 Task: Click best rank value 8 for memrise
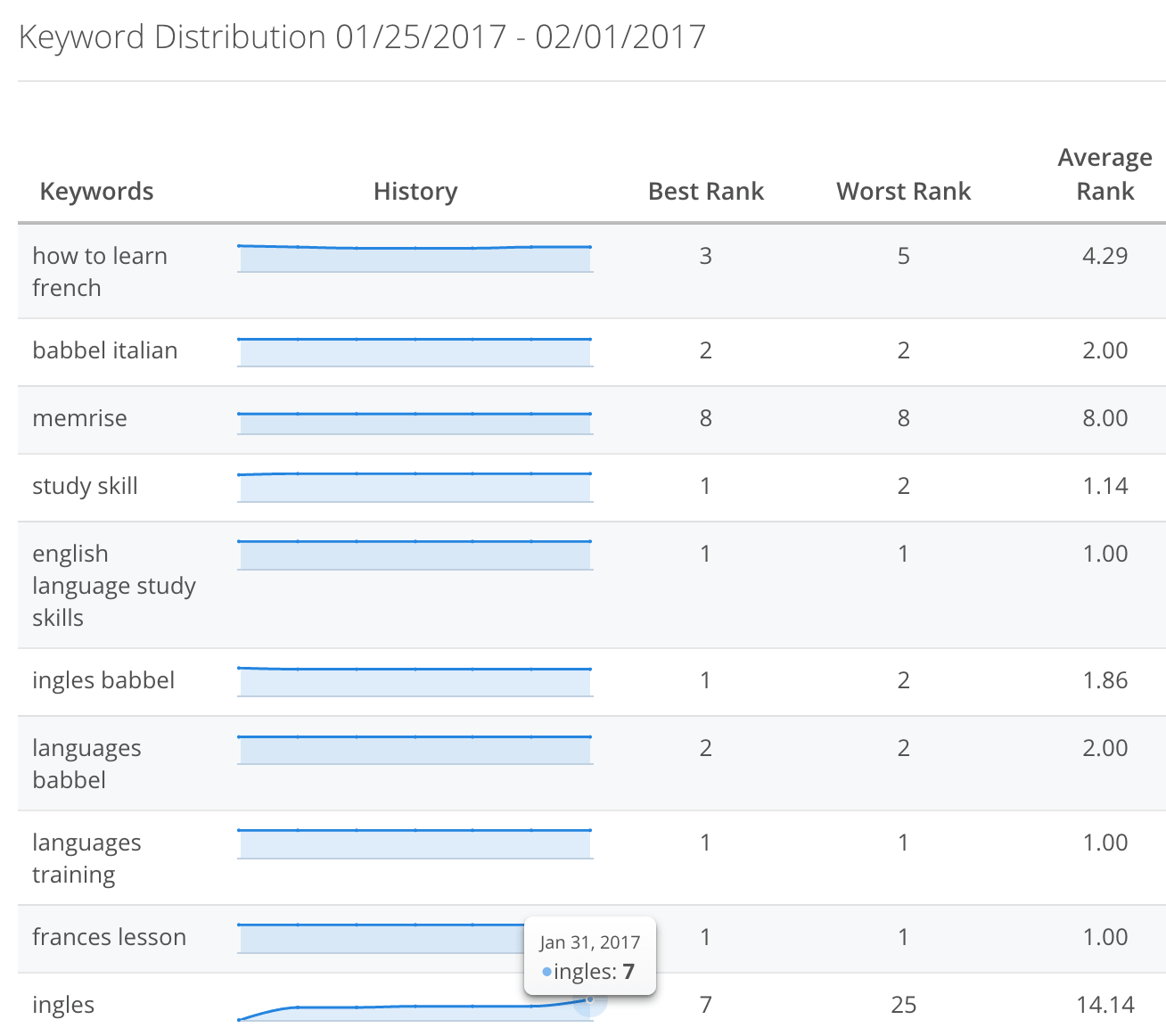(706, 418)
